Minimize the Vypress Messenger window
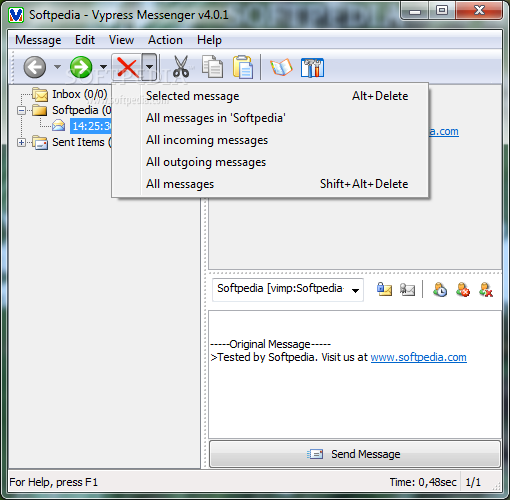 pyautogui.click(x=415, y=11)
